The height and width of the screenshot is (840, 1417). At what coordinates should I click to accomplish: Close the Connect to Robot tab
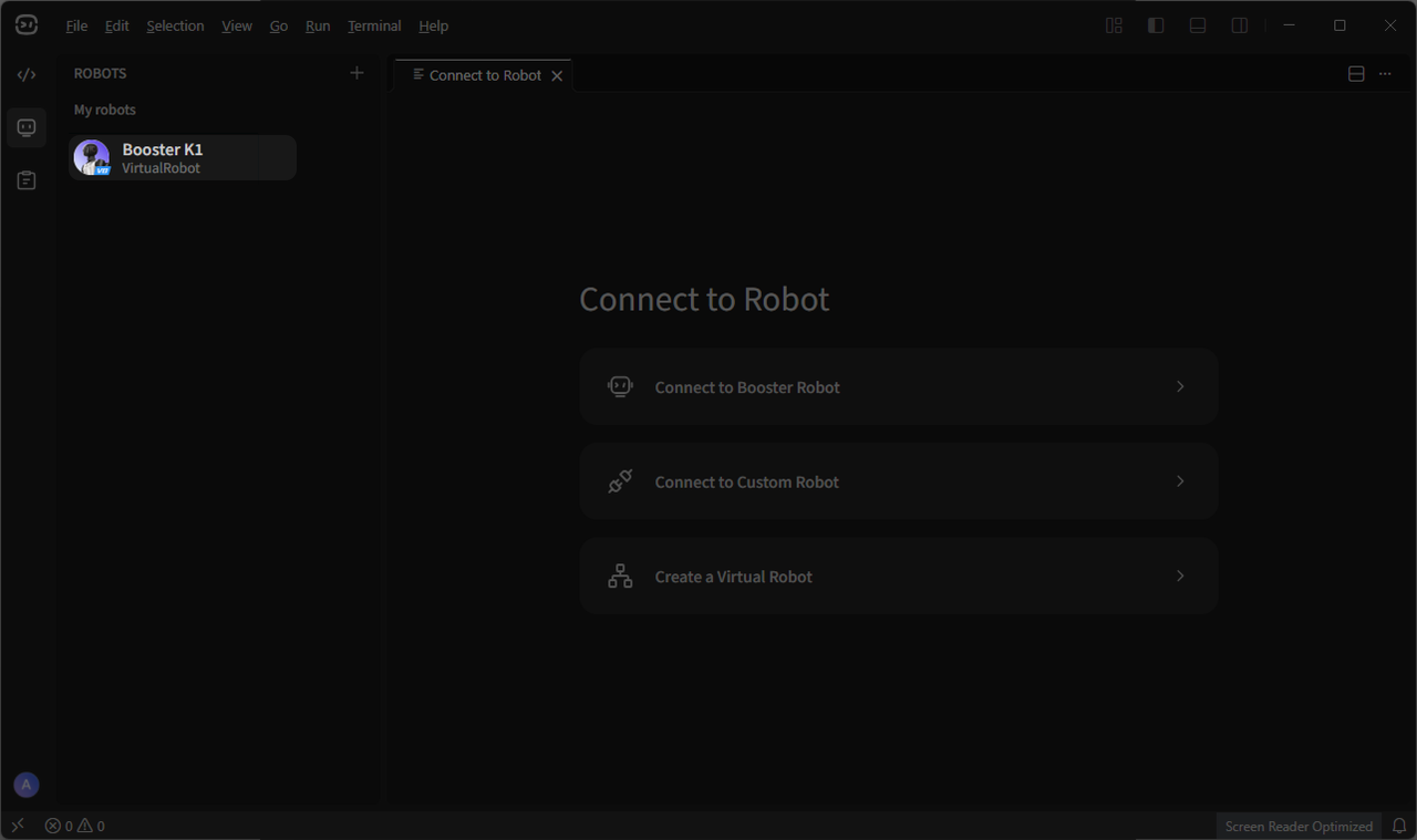[557, 76]
